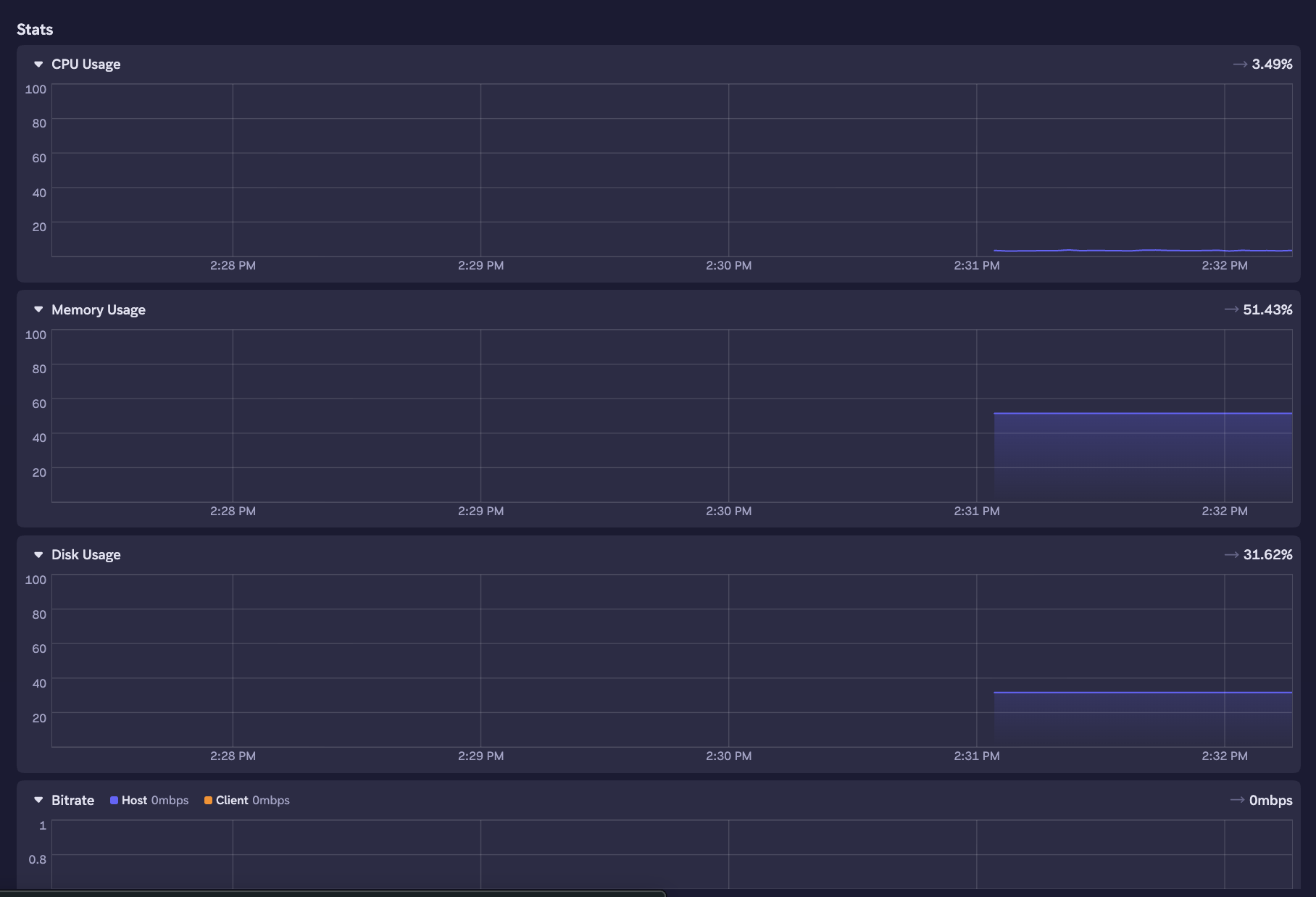Screen dimensions: 1316x897
Task: Click the 3.49% CPU value
Action: tap(1272, 64)
